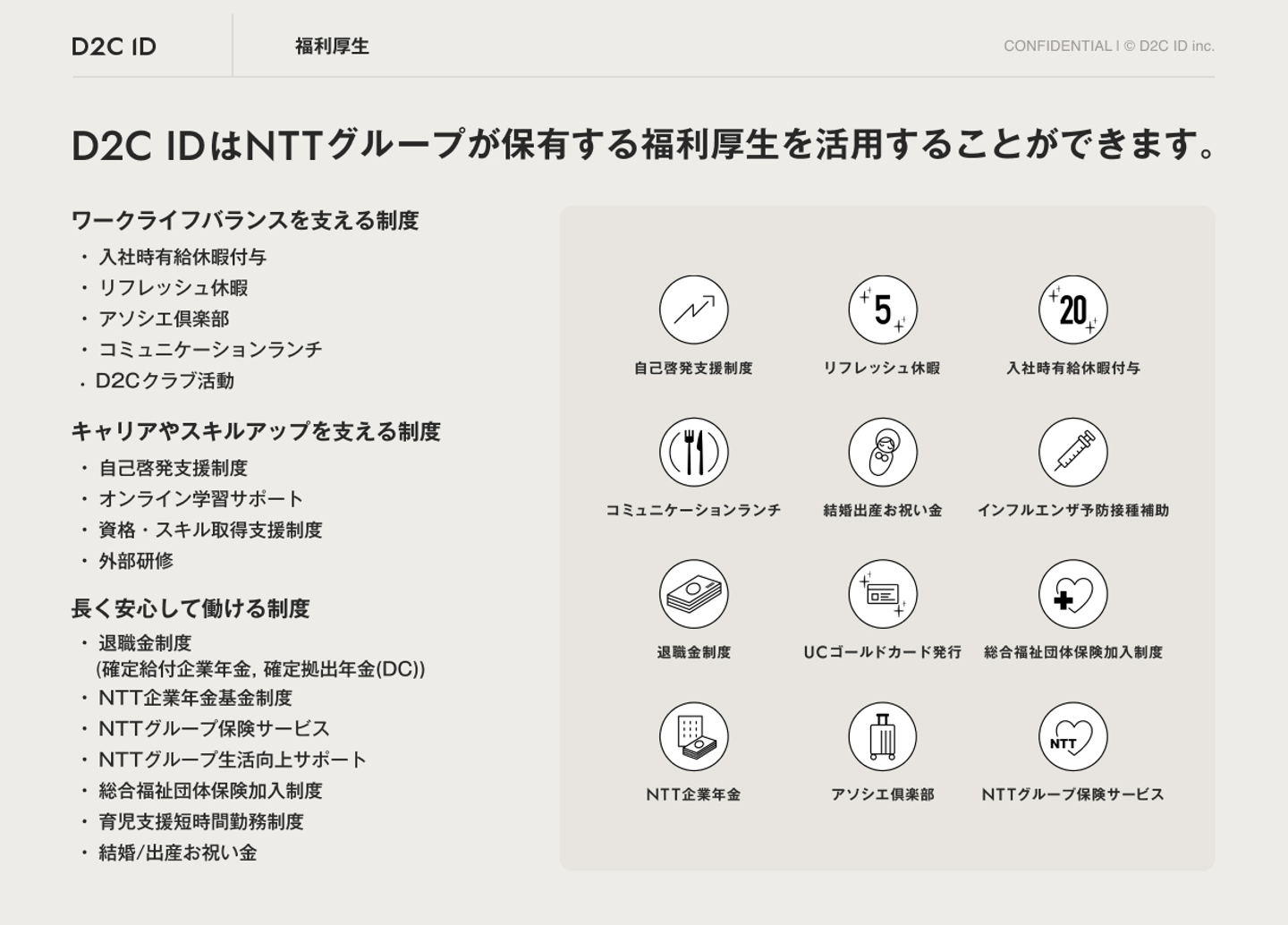Select the アソシエ倶楽部 bullet under ワークライフバランス

(x=164, y=318)
